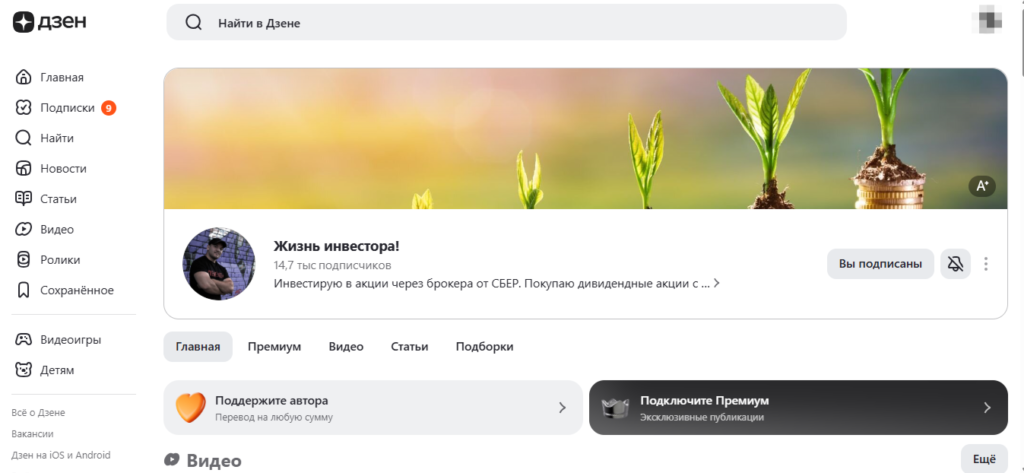1024x473 pixels.
Task: Select the Главная channel tab
Action: 198,346
